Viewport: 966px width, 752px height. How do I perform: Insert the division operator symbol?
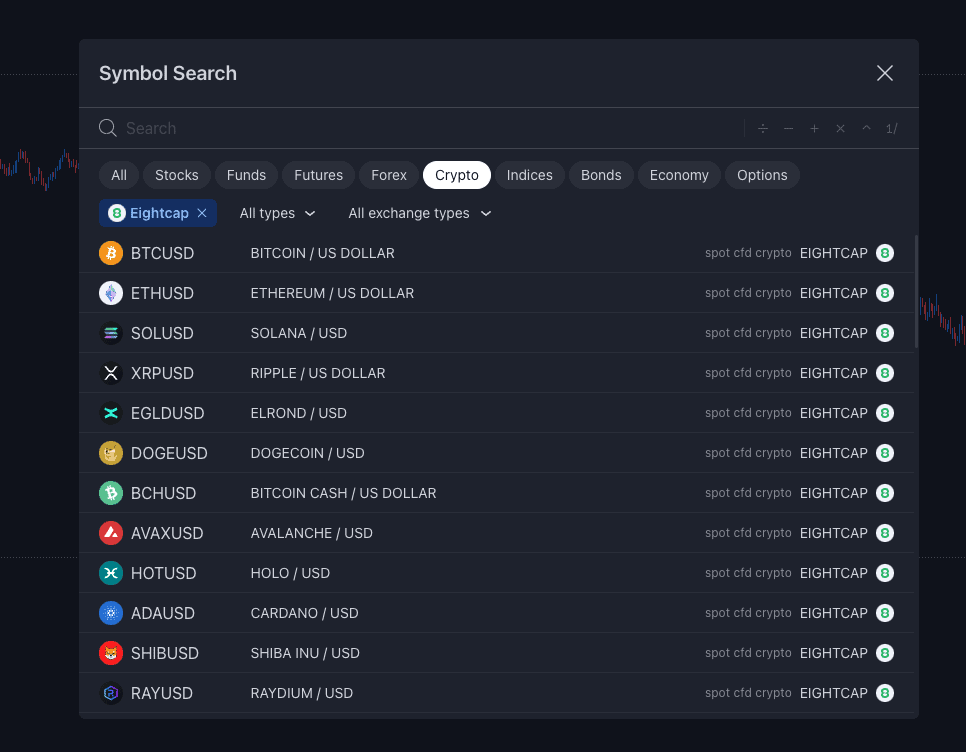point(763,129)
